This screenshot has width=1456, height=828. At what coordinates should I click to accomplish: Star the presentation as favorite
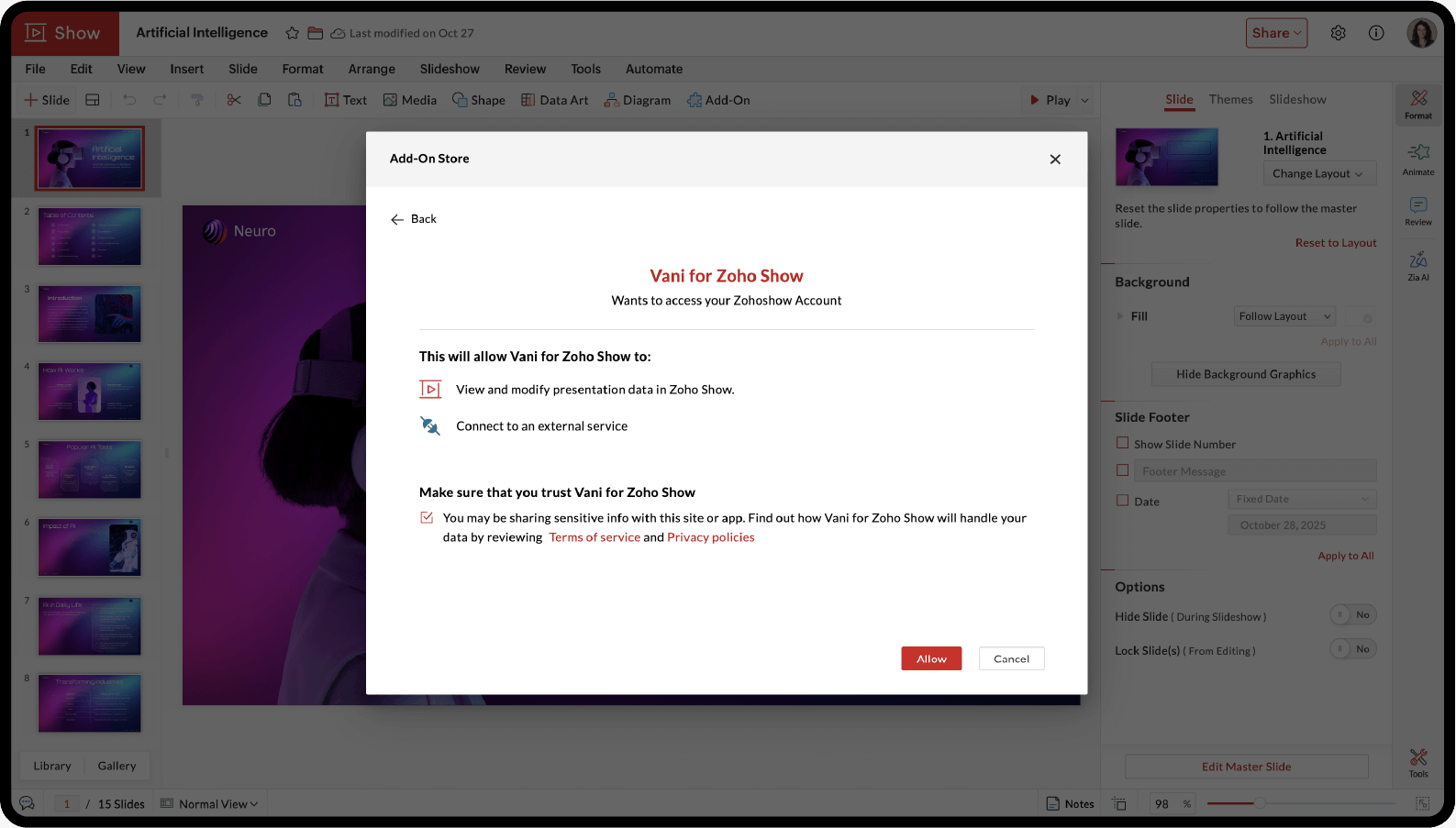tap(293, 33)
